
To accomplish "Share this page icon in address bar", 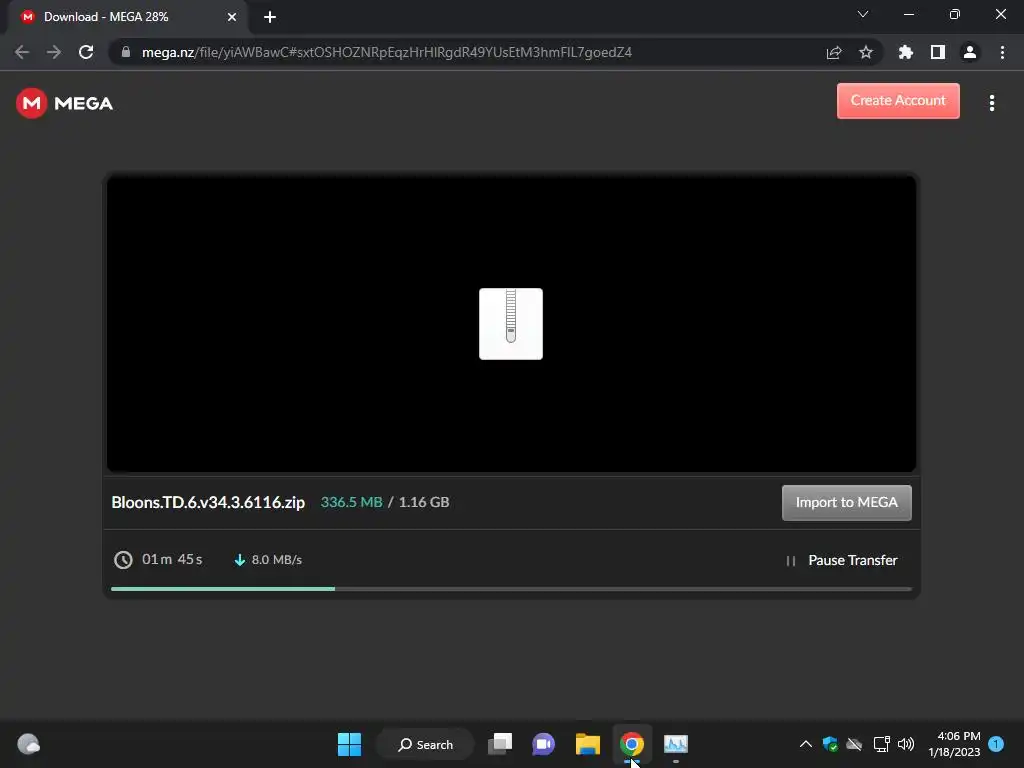I will (834, 52).
